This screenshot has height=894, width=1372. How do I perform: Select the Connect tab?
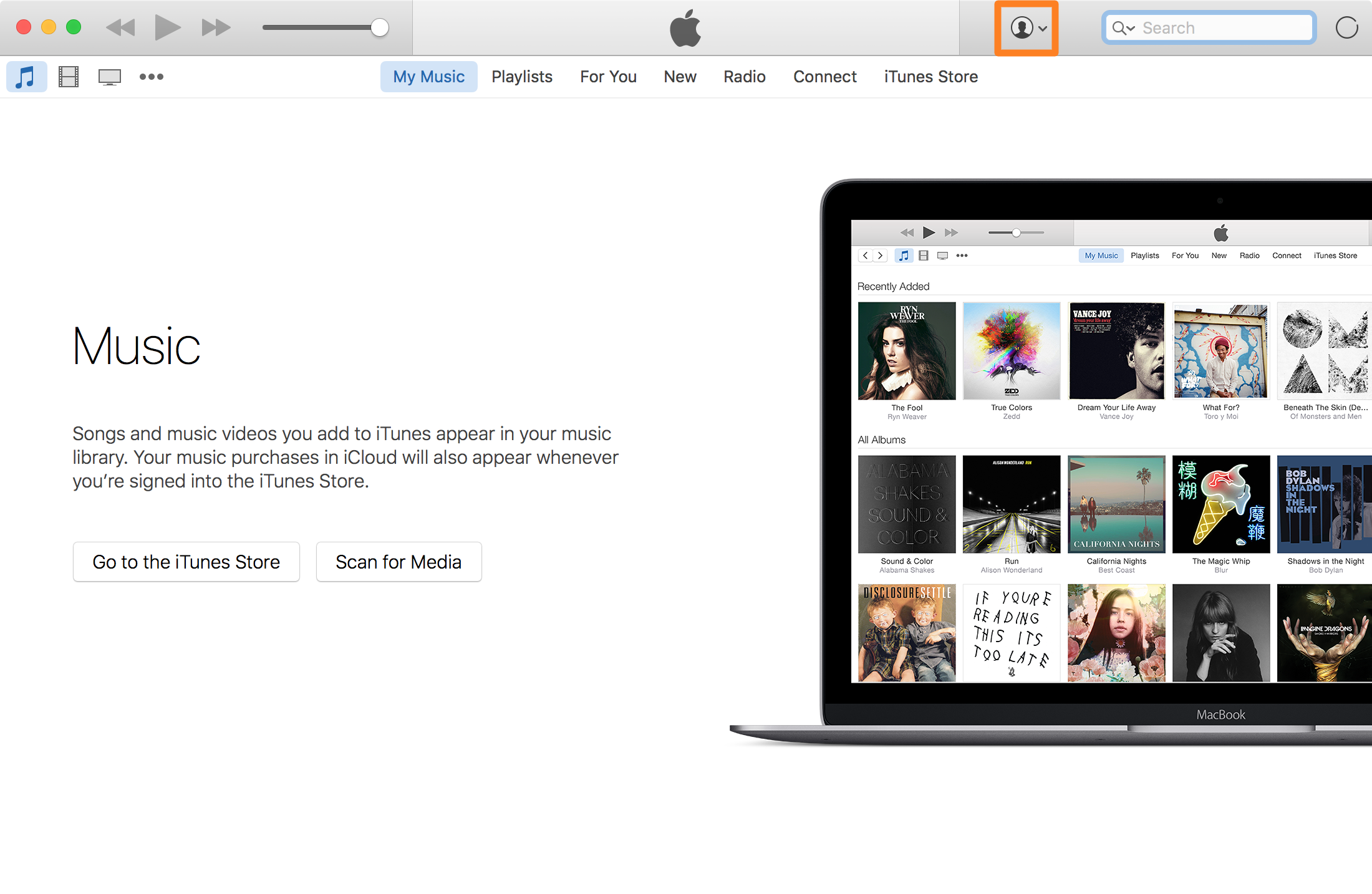(x=824, y=77)
